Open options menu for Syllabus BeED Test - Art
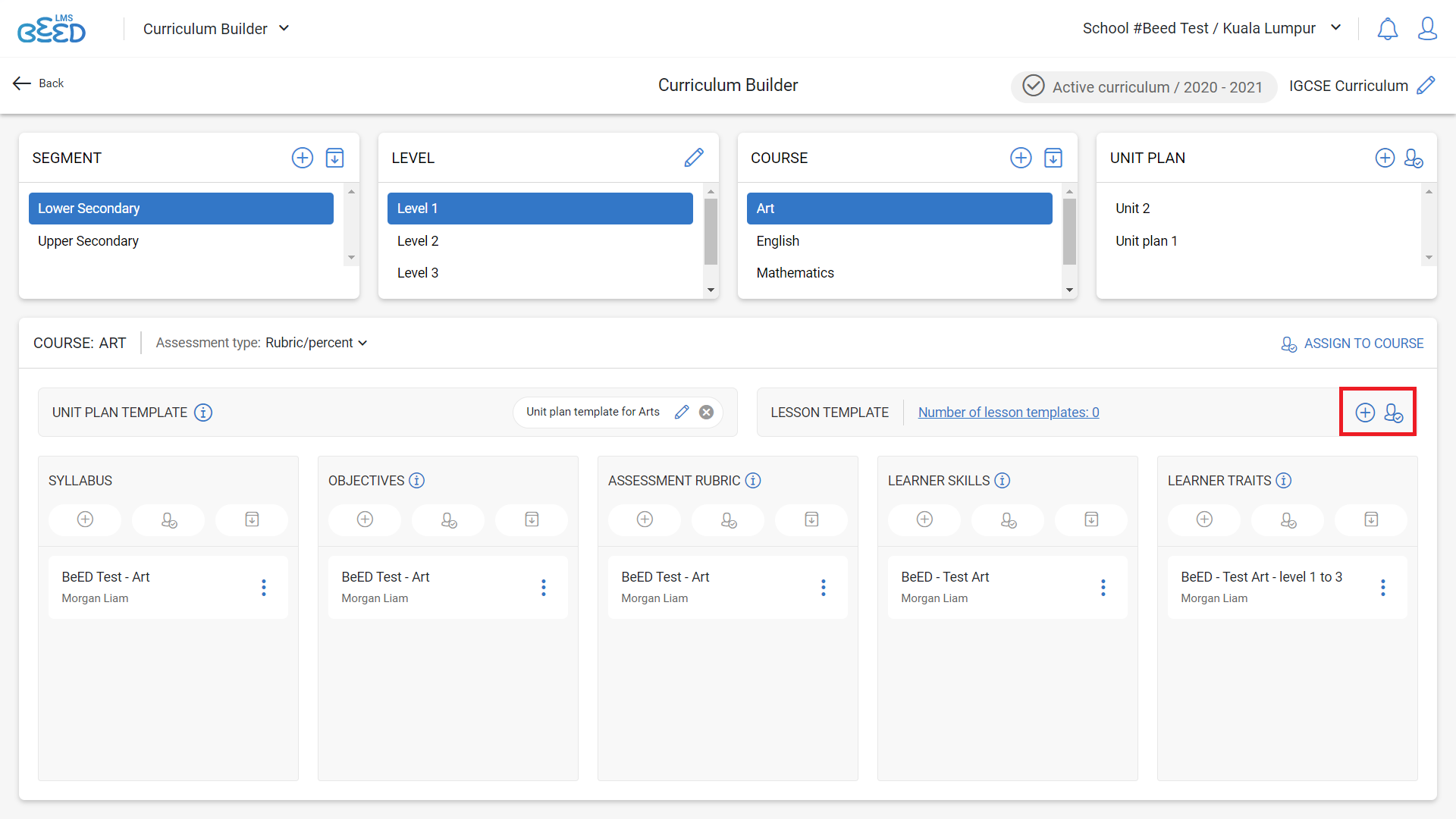1456x819 pixels. [x=264, y=587]
